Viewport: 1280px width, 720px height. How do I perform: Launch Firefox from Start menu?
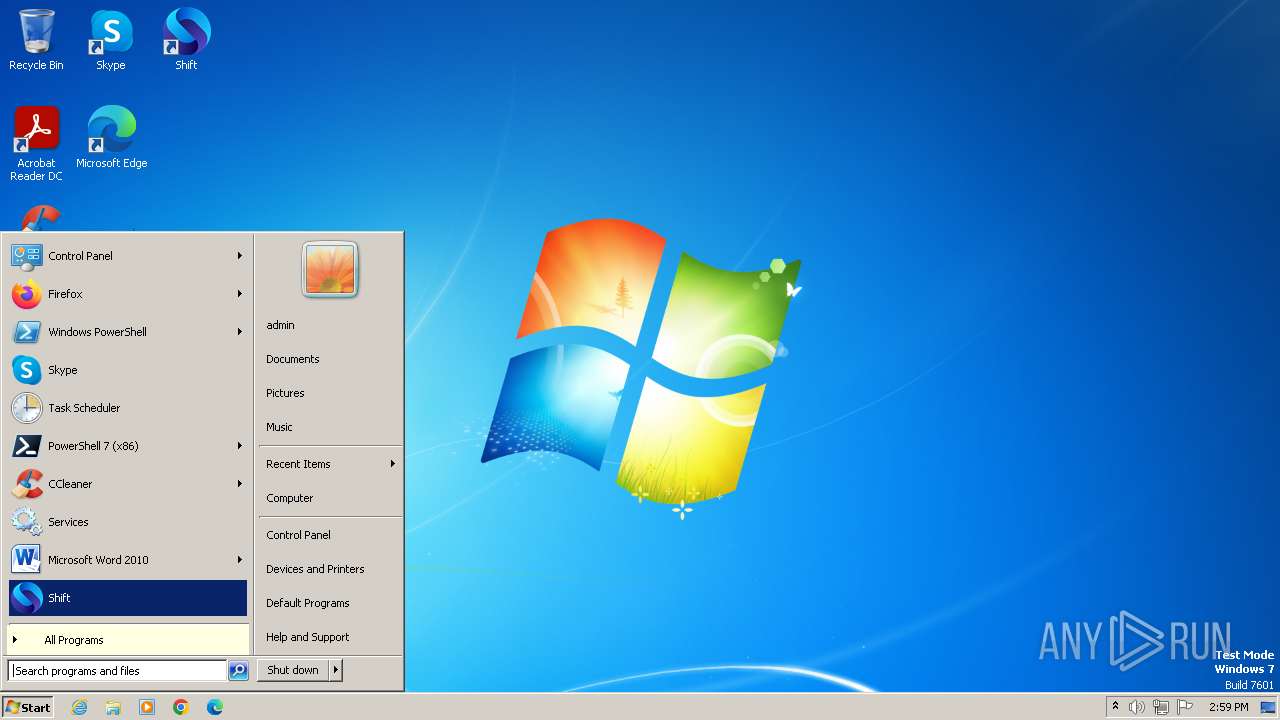[x=128, y=294]
